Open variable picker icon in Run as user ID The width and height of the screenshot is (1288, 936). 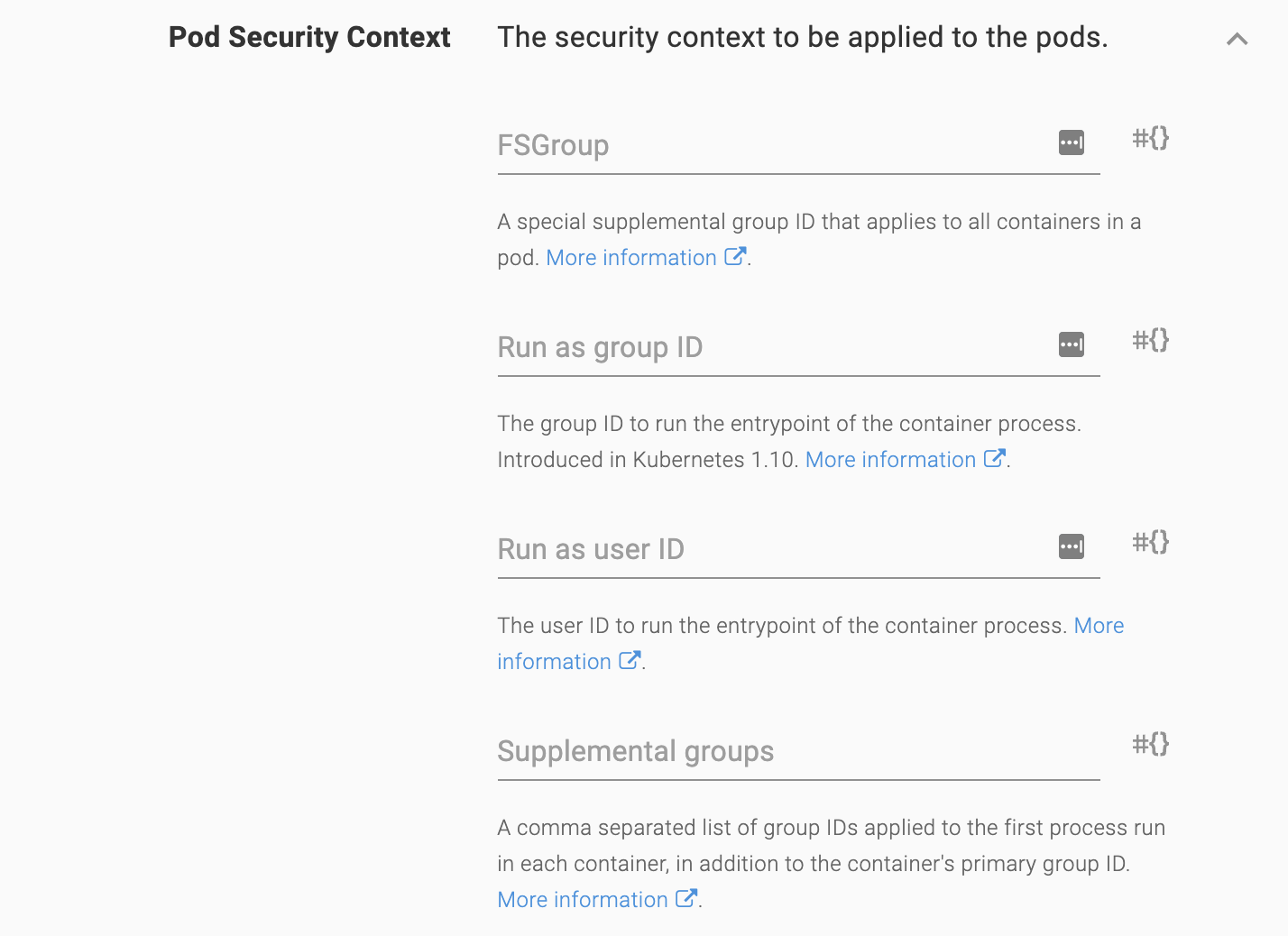1071,546
